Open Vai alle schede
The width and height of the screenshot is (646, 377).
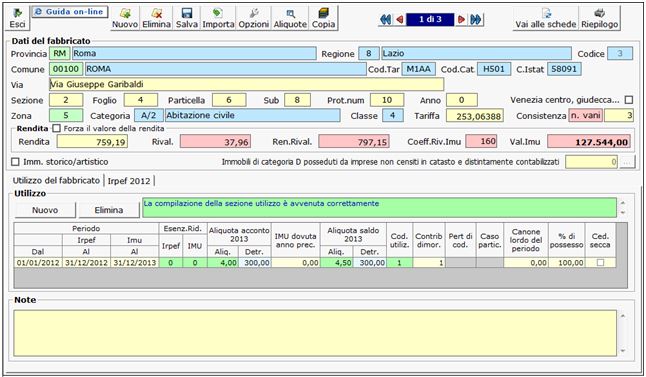click(545, 18)
